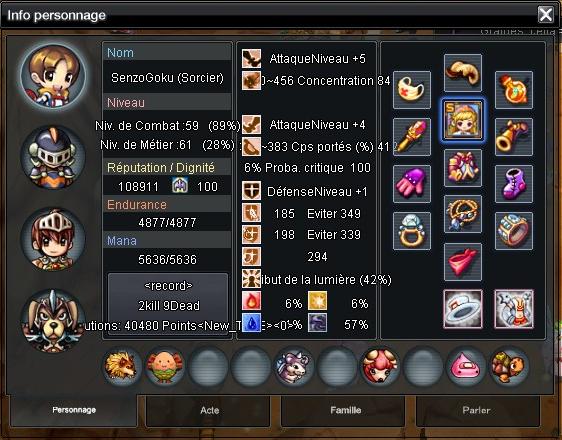The width and height of the screenshot is (562, 440).
Task: Select the red scarf equipment slot
Action: point(463,262)
